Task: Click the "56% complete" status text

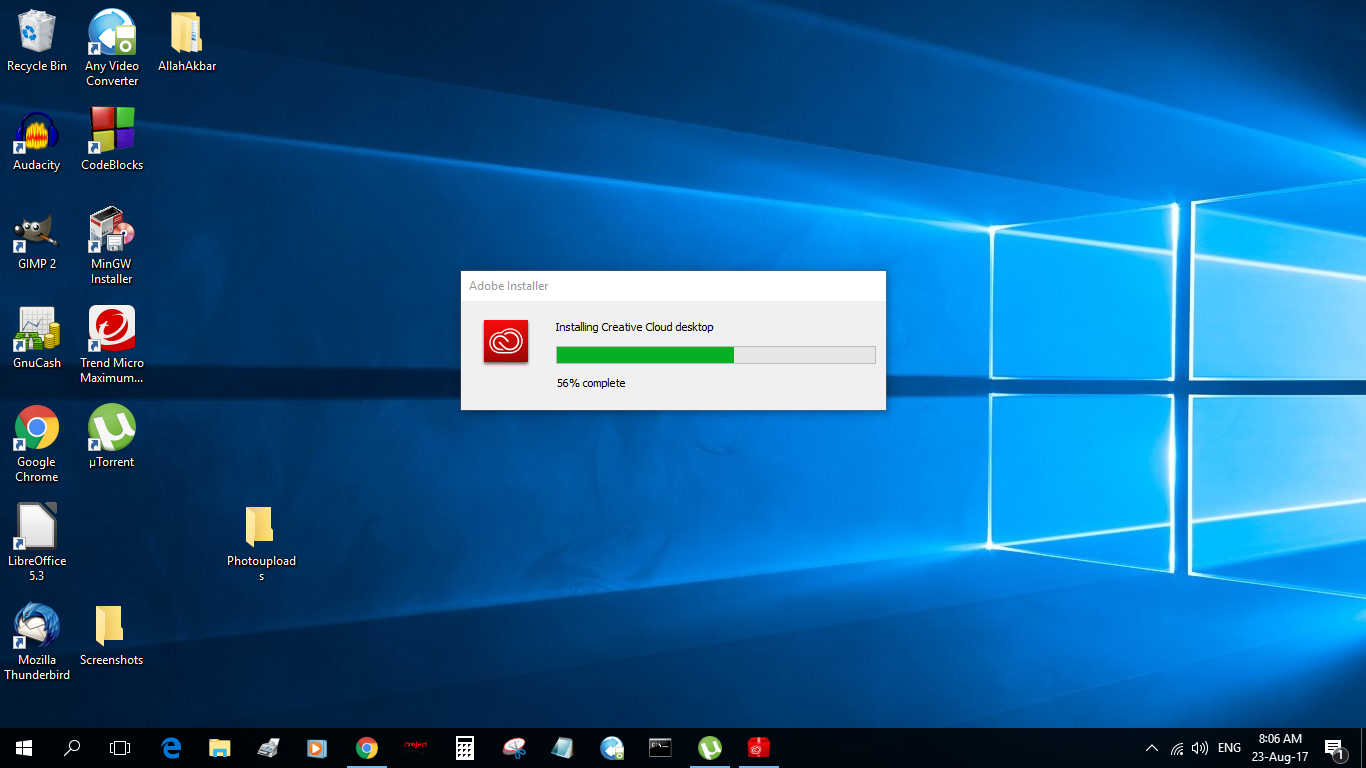Action: click(591, 383)
